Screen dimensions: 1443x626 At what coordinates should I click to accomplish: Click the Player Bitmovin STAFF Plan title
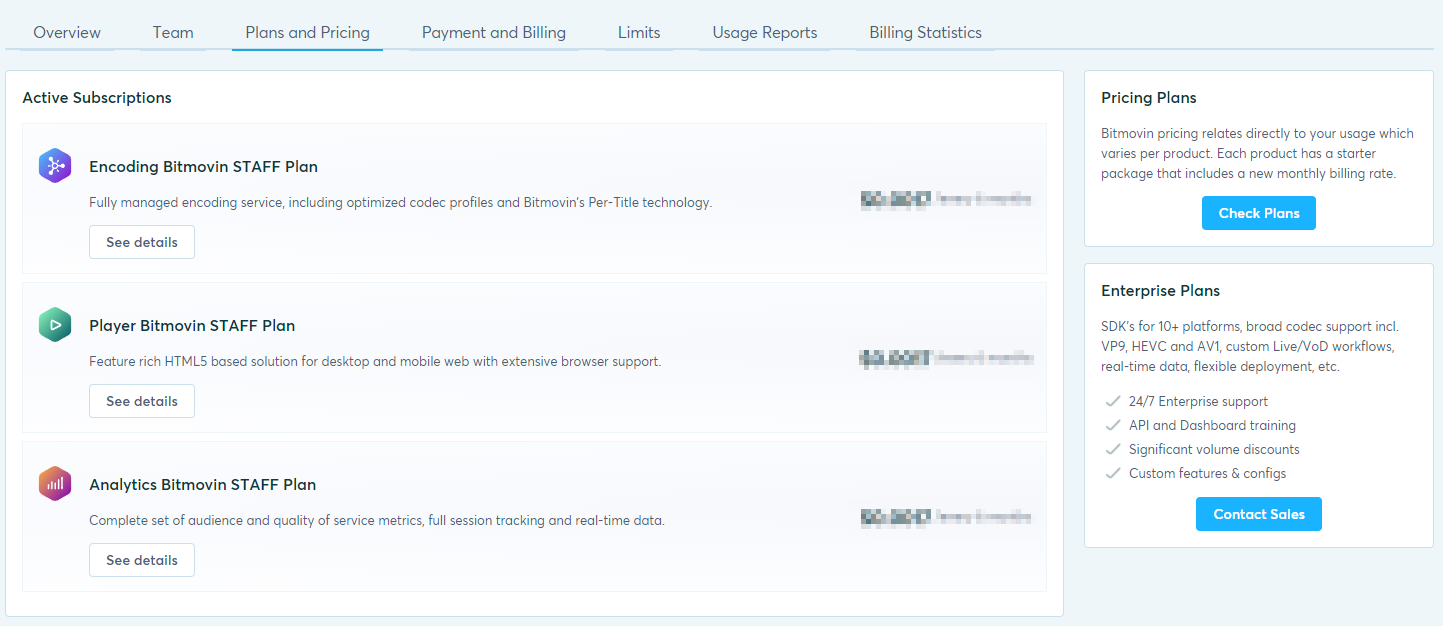click(192, 326)
